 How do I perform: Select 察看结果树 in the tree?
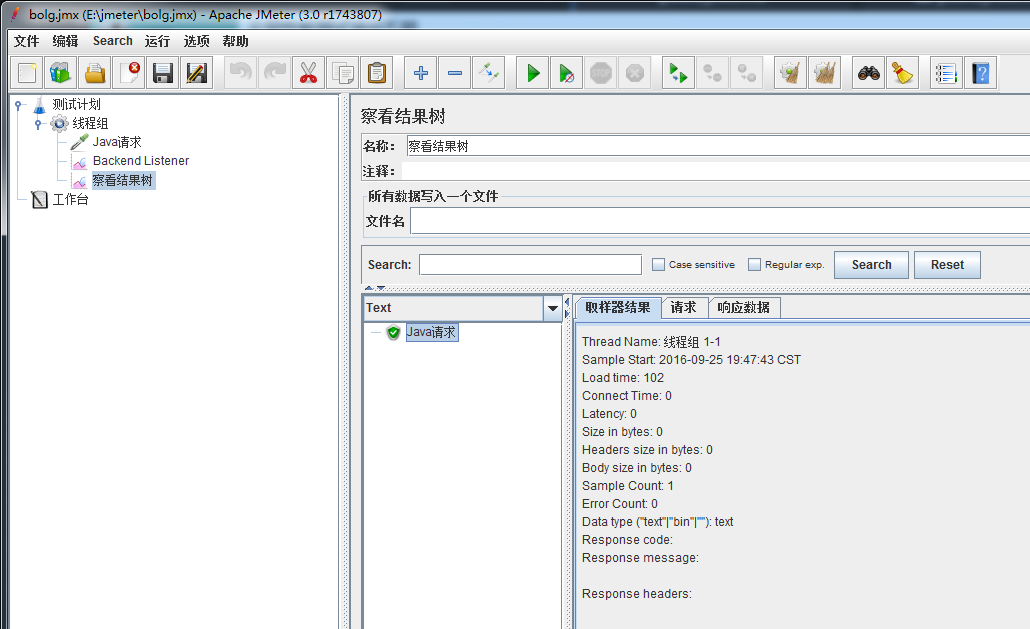click(123, 180)
